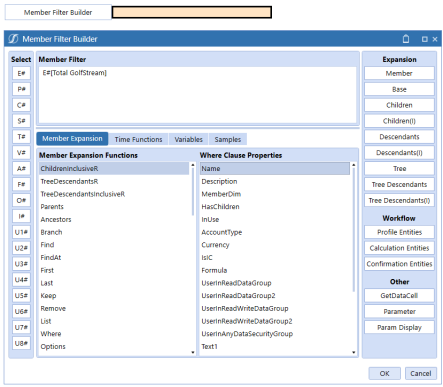
Task: Open the Variables tab
Action: click(x=188, y=139)
